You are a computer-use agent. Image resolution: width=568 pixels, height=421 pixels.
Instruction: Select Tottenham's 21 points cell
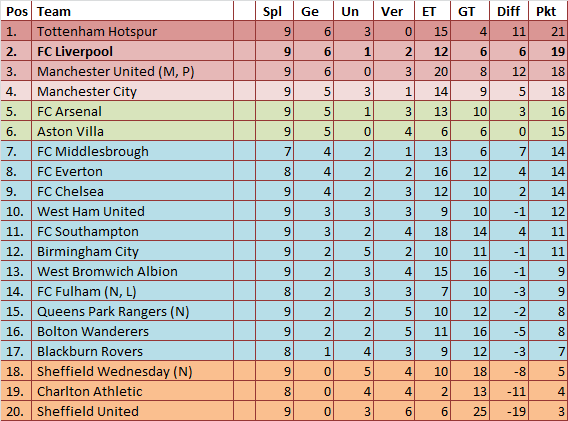click(548, 31)
